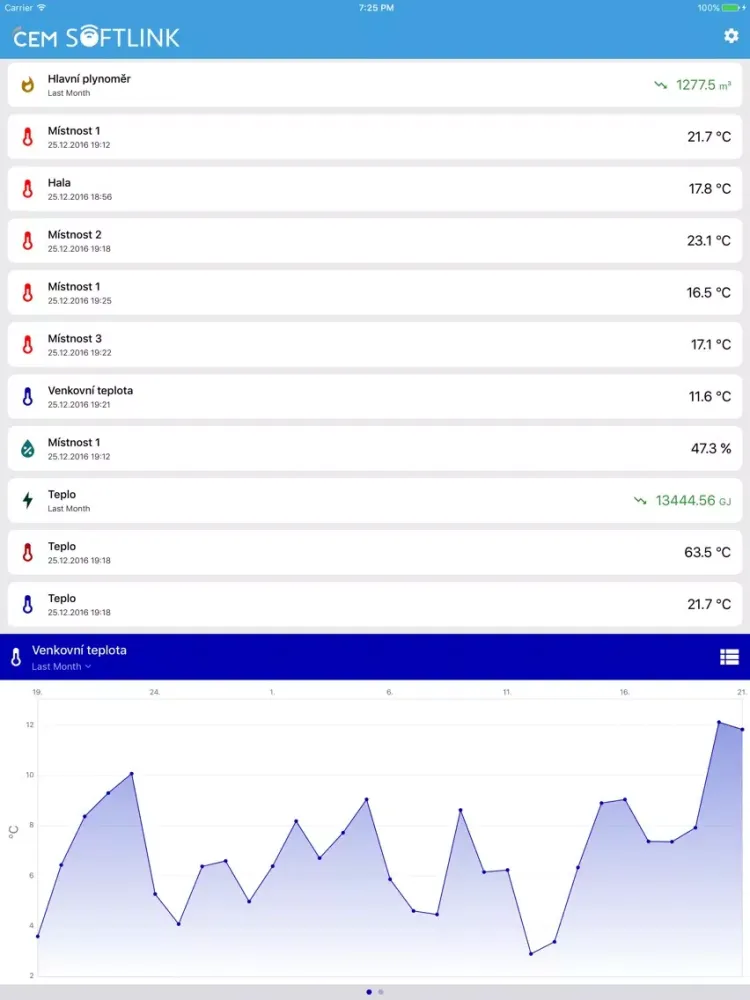Tap timestamp 25.12.2016 19:25

pos(80,301)
